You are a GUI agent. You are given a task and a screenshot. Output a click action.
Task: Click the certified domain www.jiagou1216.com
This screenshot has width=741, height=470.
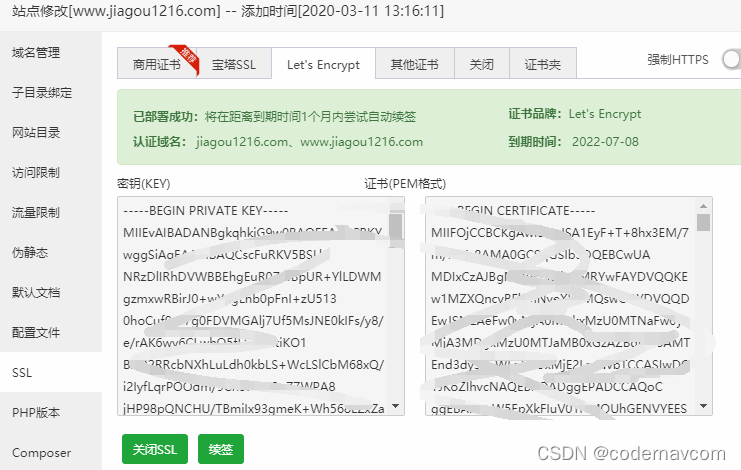[x=362, y=142]
